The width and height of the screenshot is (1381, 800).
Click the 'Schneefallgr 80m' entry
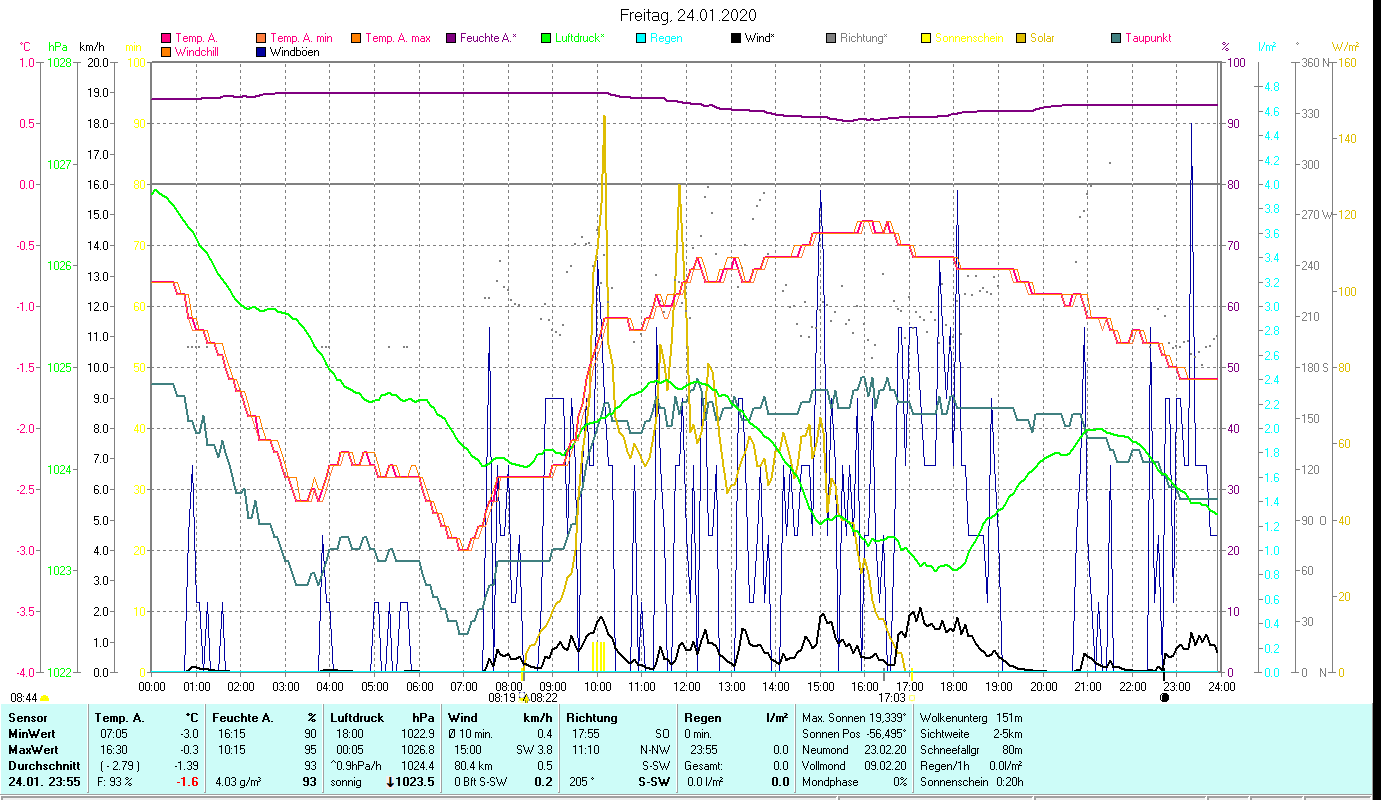click(x=970, y=750)
